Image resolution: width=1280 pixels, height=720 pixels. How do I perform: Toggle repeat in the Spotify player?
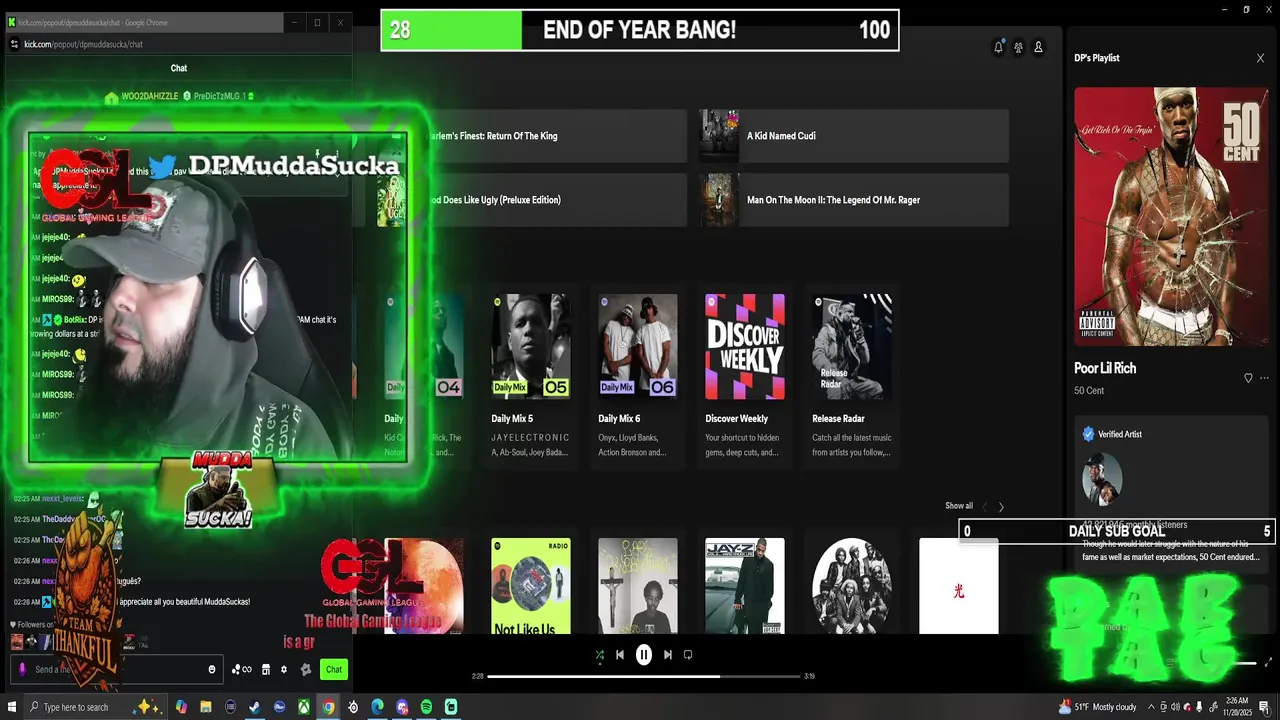pyautogui.click(x=688, y=655)
